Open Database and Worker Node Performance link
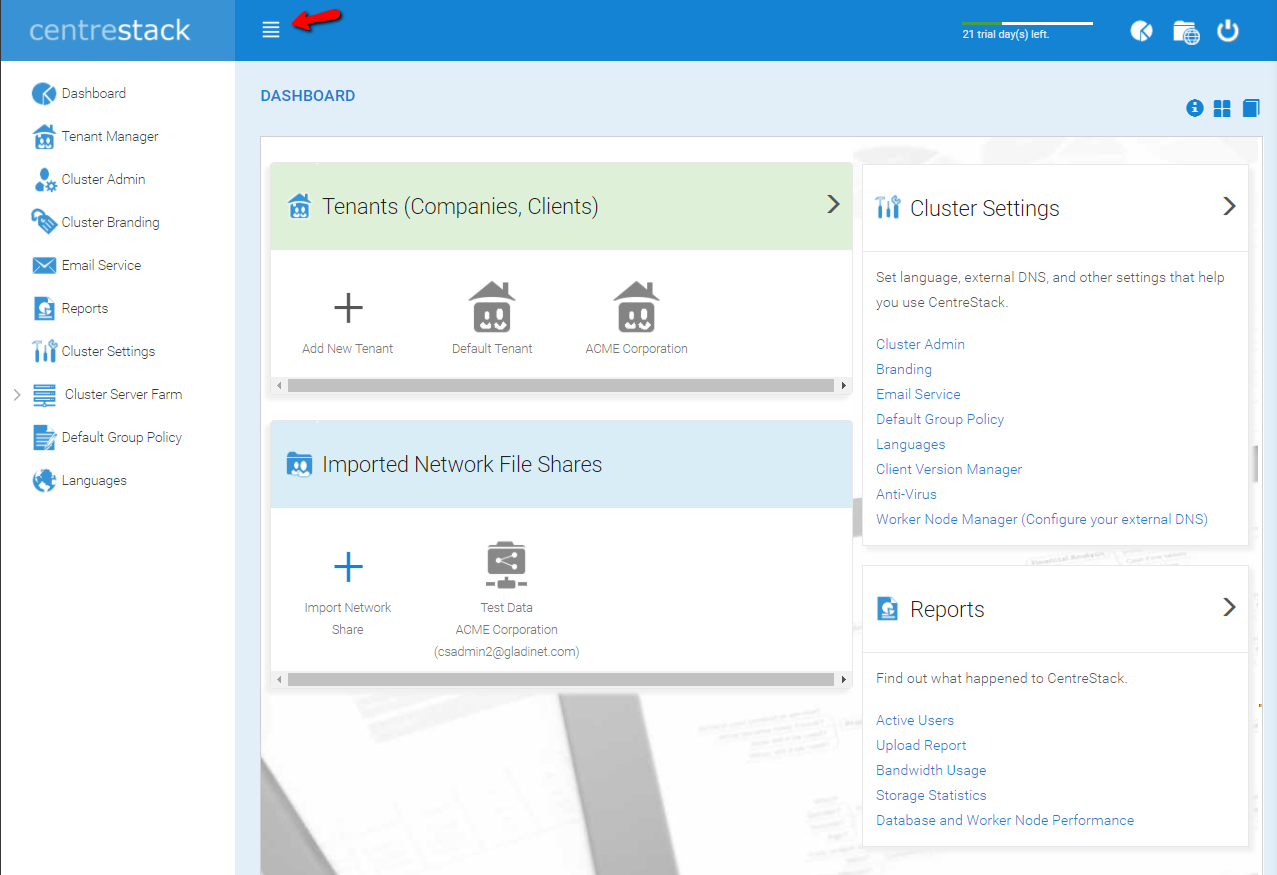Image resolution: width=1277 pixels, height=875 pixels. pyautogui.click(x=1005, y=820)
